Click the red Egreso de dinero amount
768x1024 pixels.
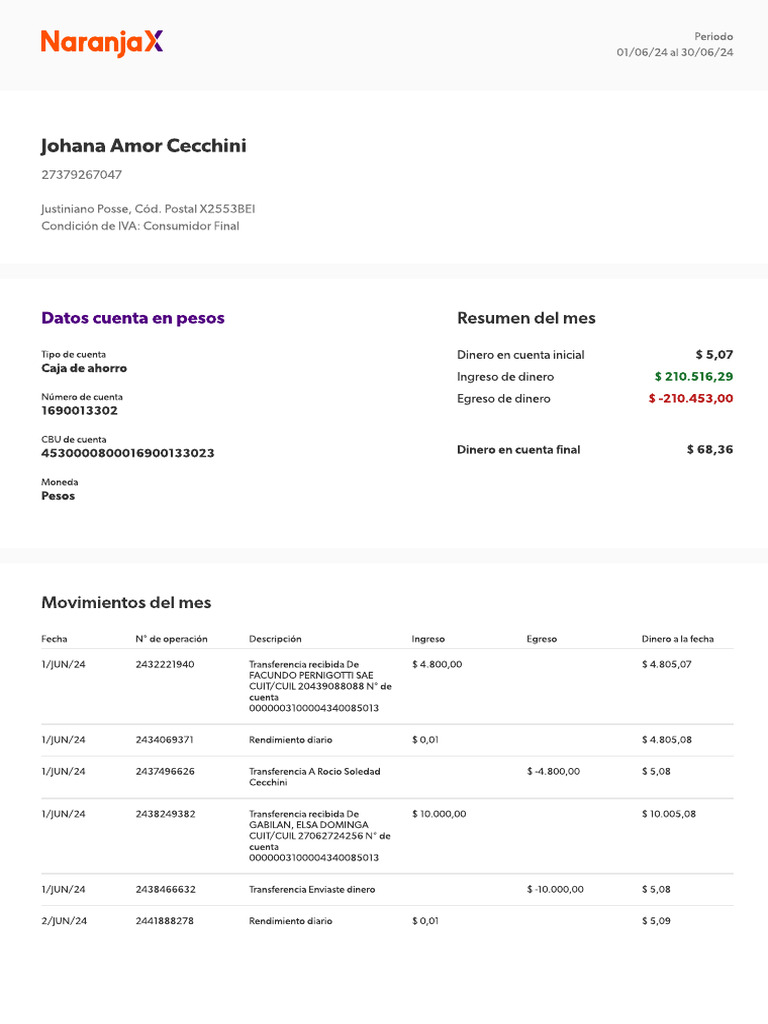690,398
